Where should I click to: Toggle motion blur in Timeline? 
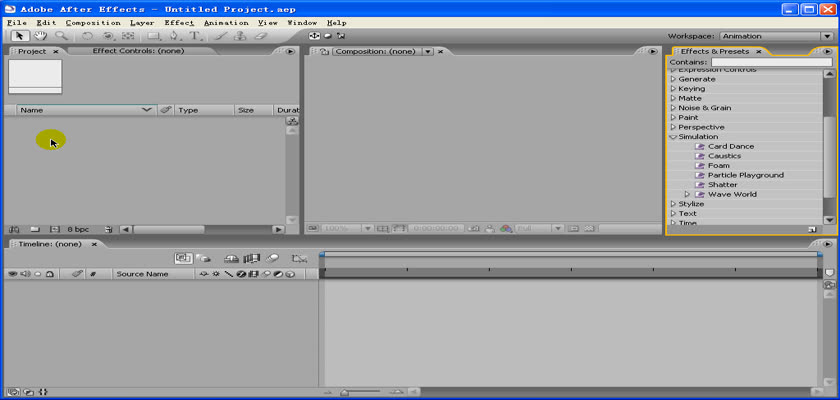point(272,258)
